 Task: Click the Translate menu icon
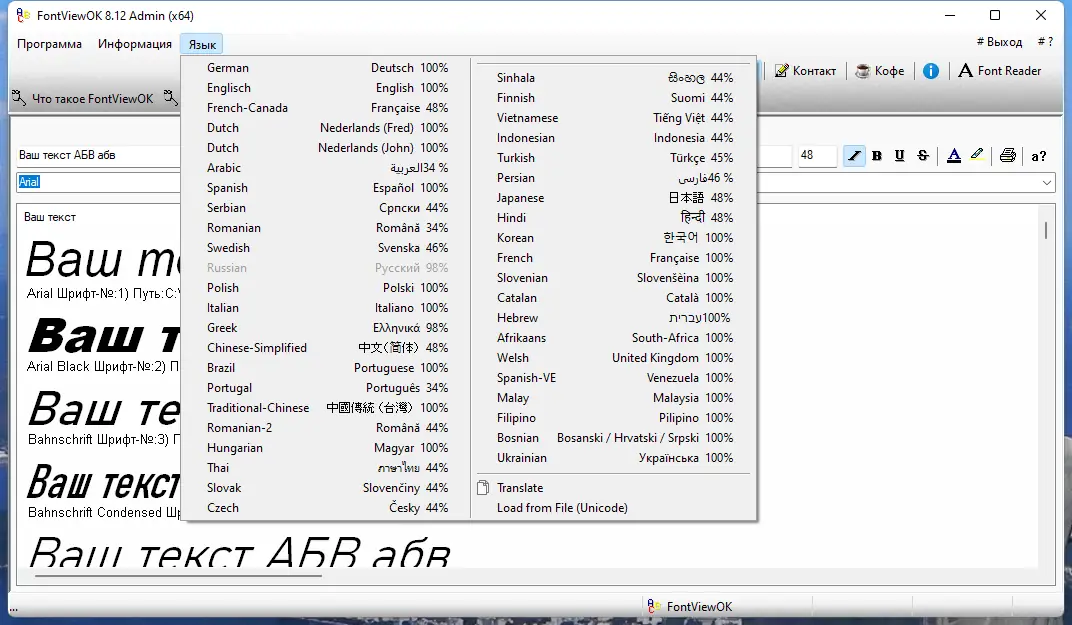tap(483, 488)
